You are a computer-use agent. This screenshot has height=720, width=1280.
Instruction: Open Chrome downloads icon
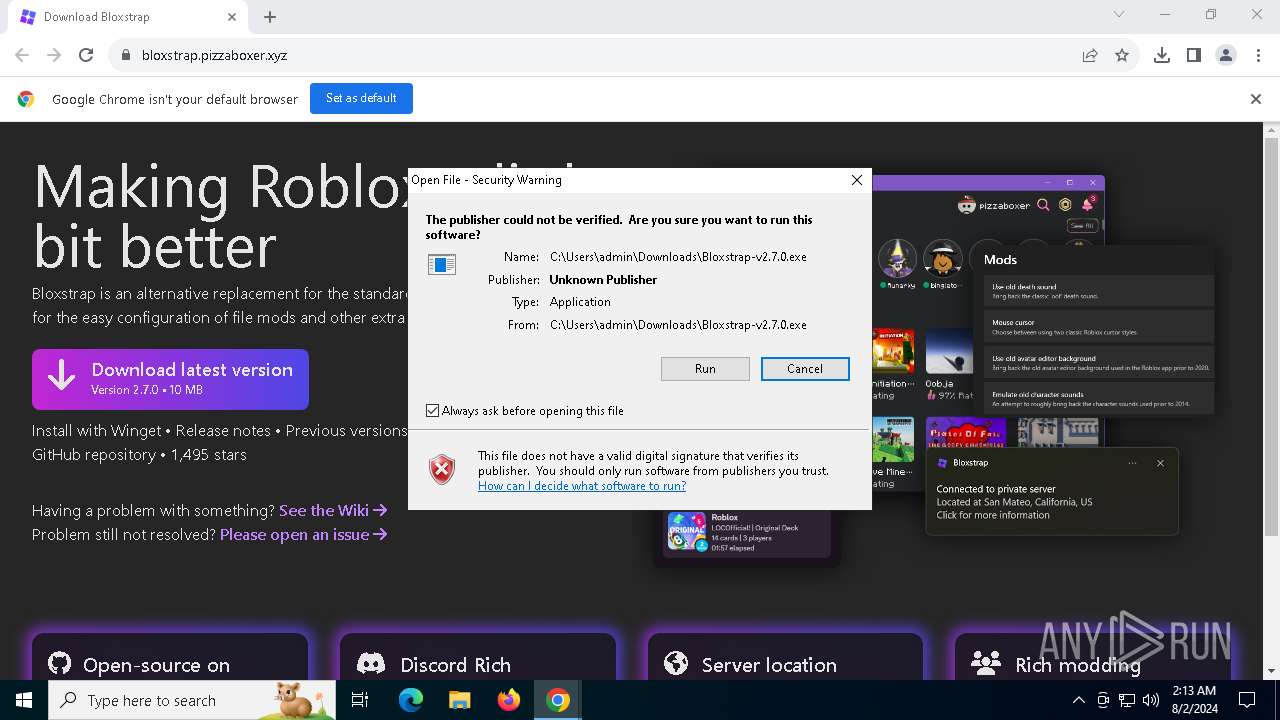pyautogui.click(x=1162, y=55)
